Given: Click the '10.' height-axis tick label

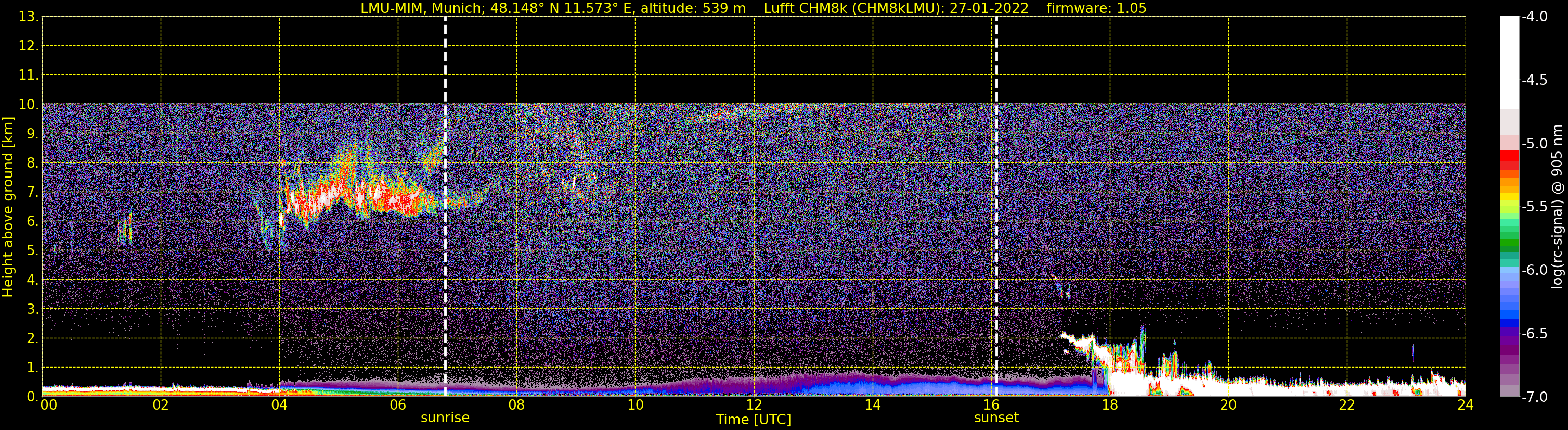Looking at the screenshot, I should [29, 105].
